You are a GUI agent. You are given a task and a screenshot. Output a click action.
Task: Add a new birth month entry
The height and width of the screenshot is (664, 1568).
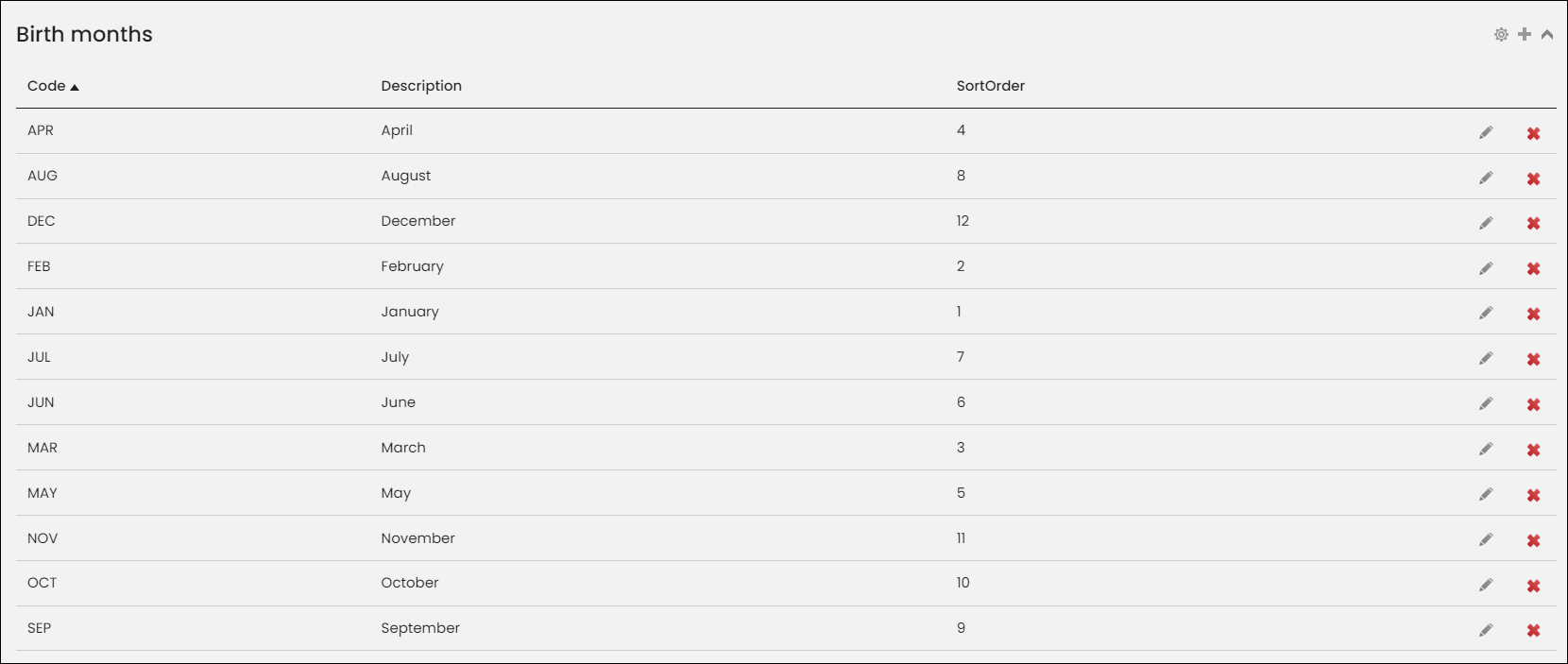1525,34
